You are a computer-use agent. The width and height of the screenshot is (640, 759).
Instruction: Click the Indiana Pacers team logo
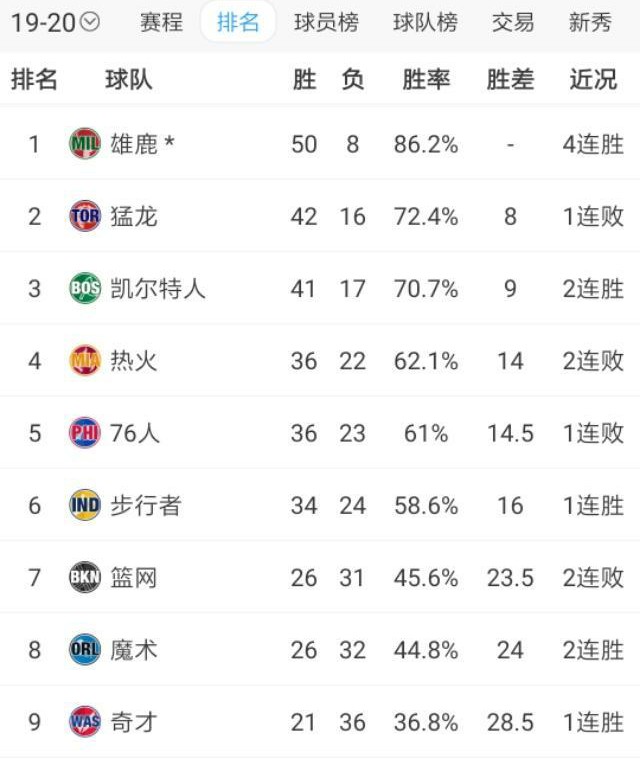coord(85,505)
